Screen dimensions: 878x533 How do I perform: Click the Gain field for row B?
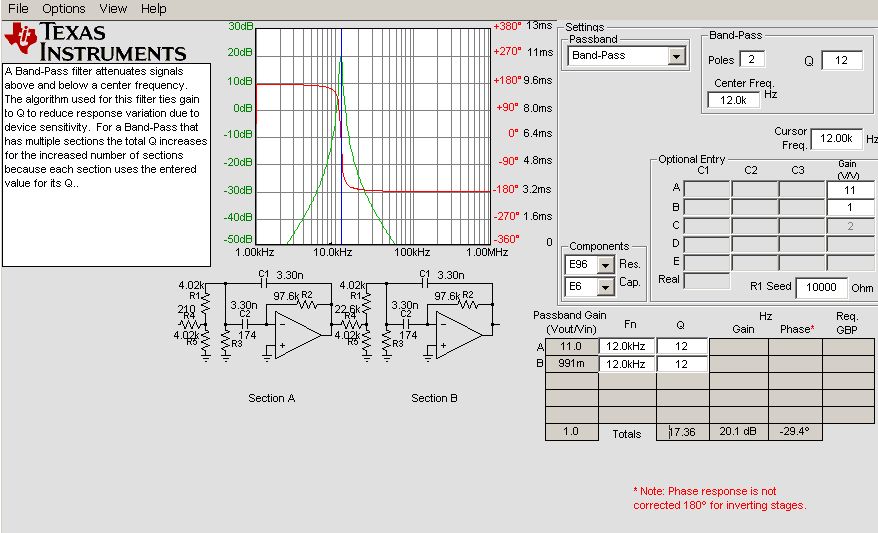coord(850,207)
